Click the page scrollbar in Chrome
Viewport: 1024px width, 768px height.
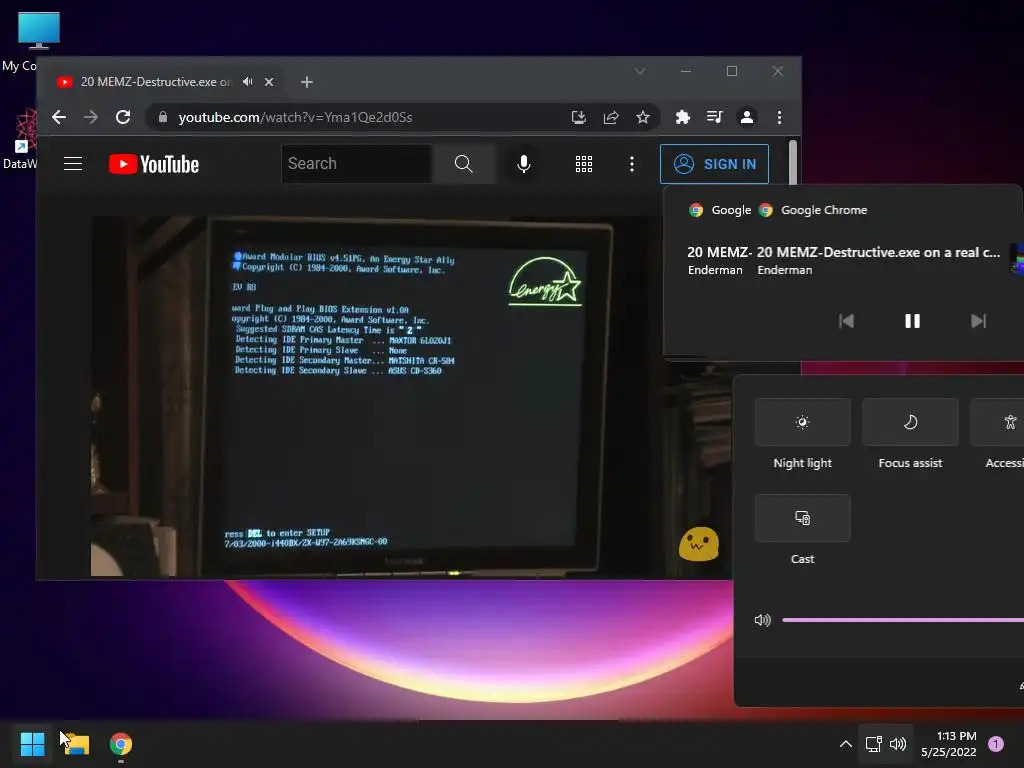pos(793,163)
